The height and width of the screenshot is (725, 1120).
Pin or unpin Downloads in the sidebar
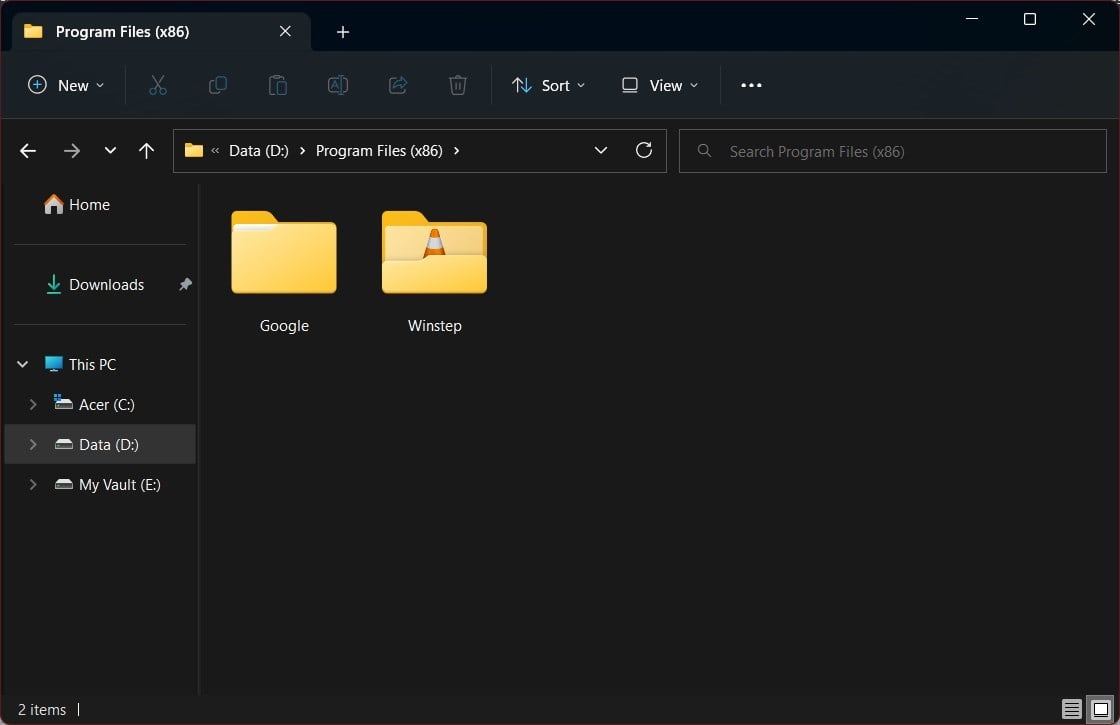coord(184,284)
